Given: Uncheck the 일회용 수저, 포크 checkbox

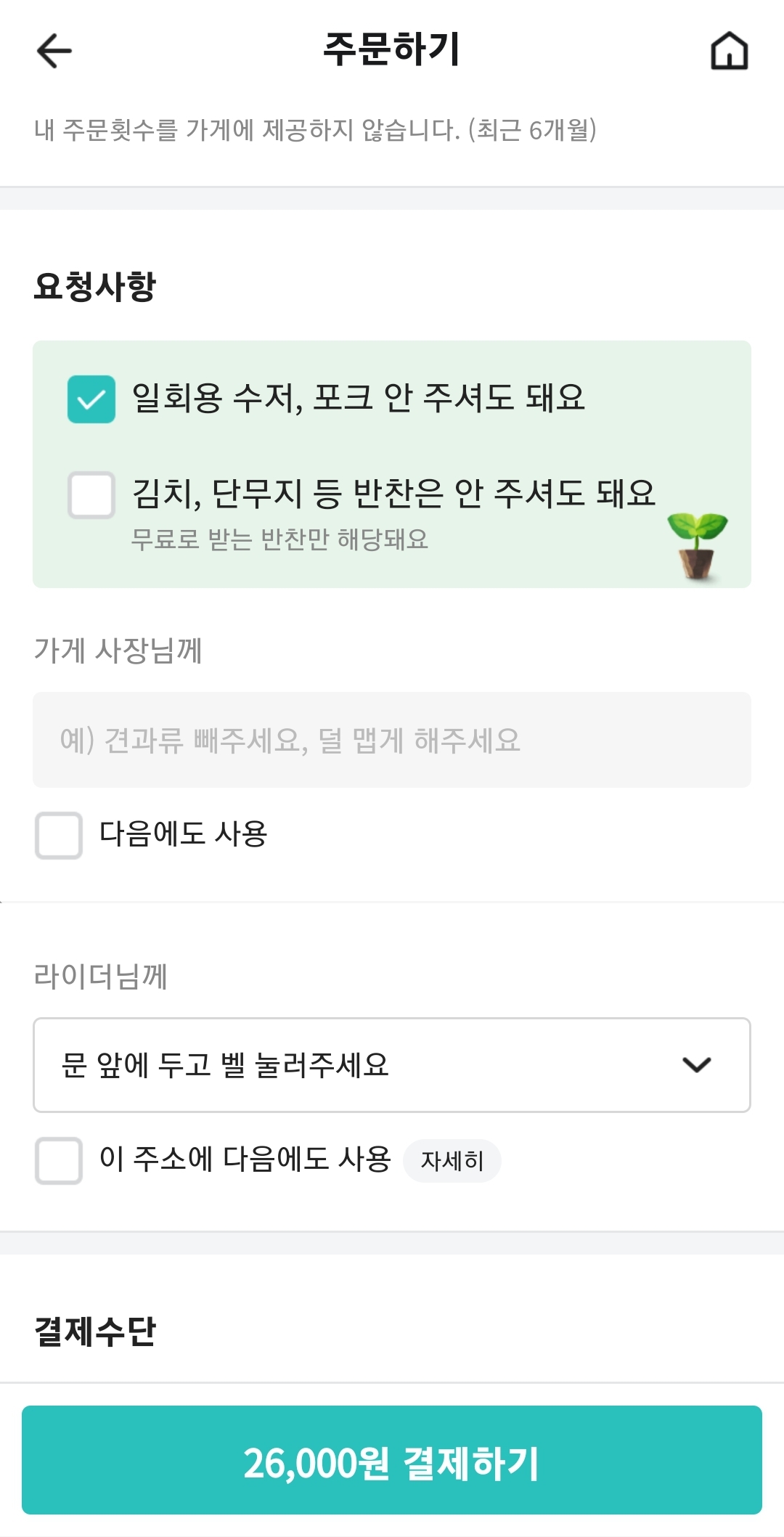Looking at the screenshot, I should click(x=91, y=399).
